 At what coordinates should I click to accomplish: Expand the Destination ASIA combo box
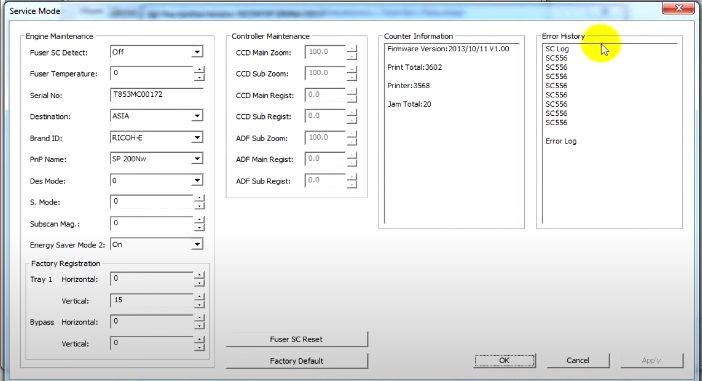coord(197,116)
